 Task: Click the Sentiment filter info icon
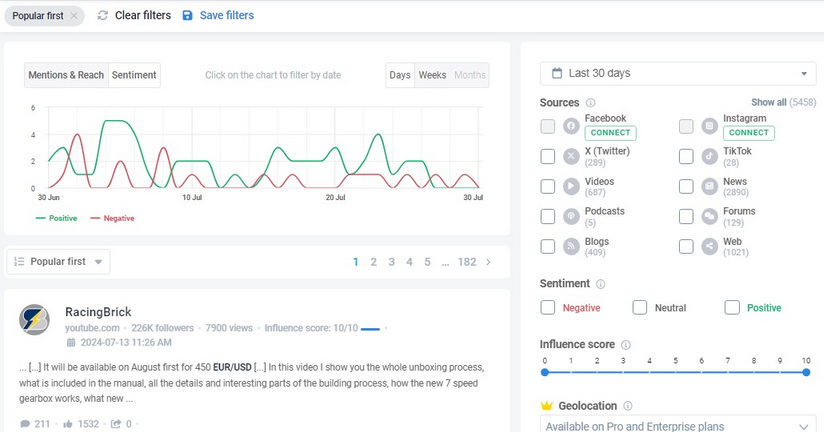(600, 284)
